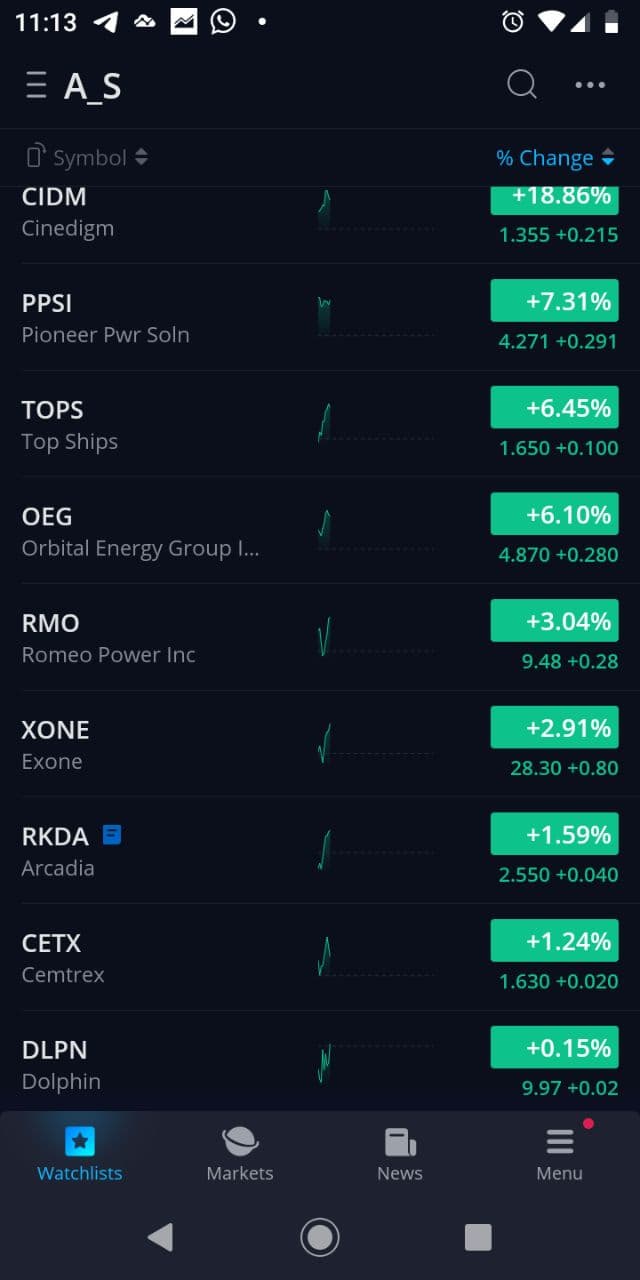Image resolution: width=640 pixels, height=1280 pixels.
Task: Tap the search magnifier icon
Action: [522, 85]
